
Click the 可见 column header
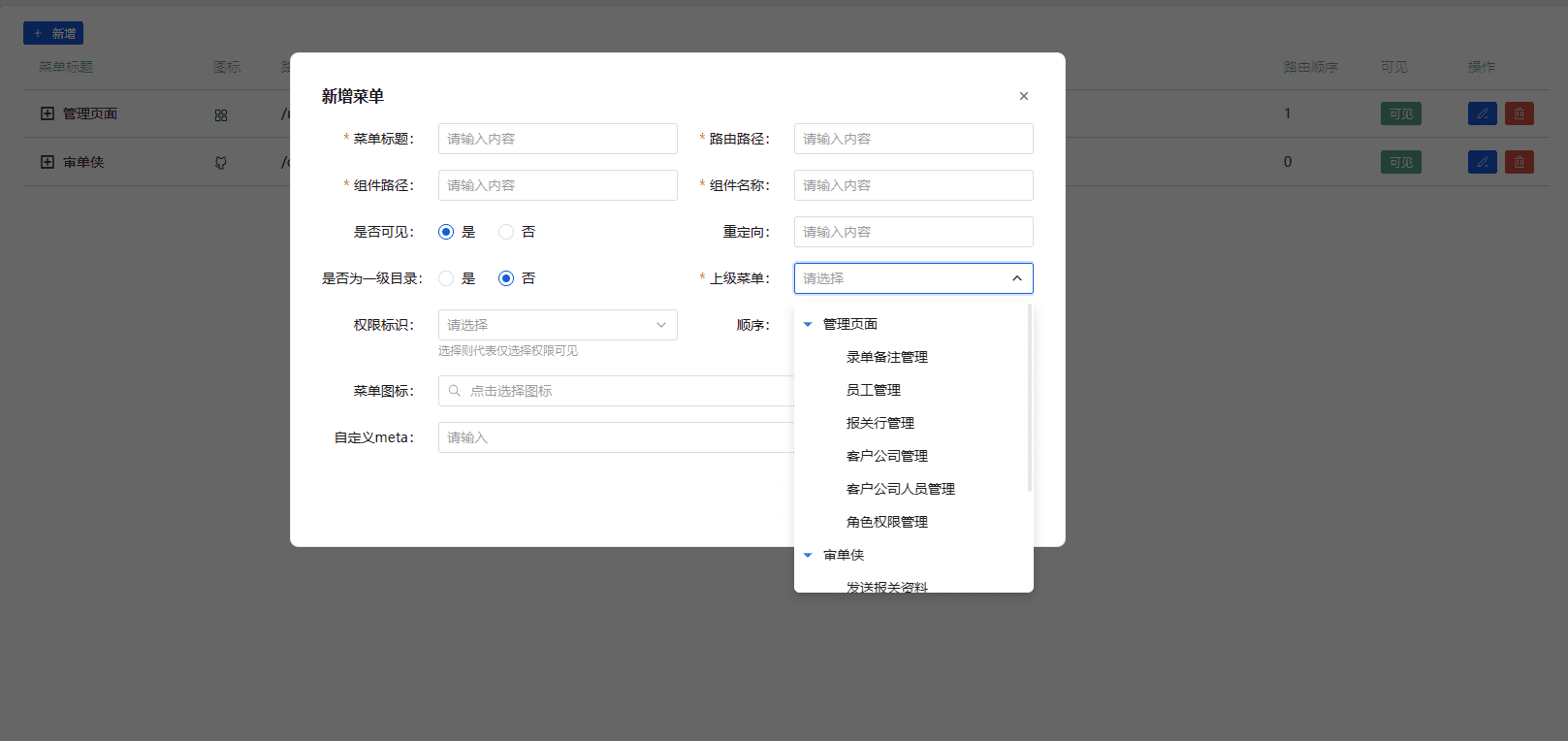click(x=1394, y=67)
